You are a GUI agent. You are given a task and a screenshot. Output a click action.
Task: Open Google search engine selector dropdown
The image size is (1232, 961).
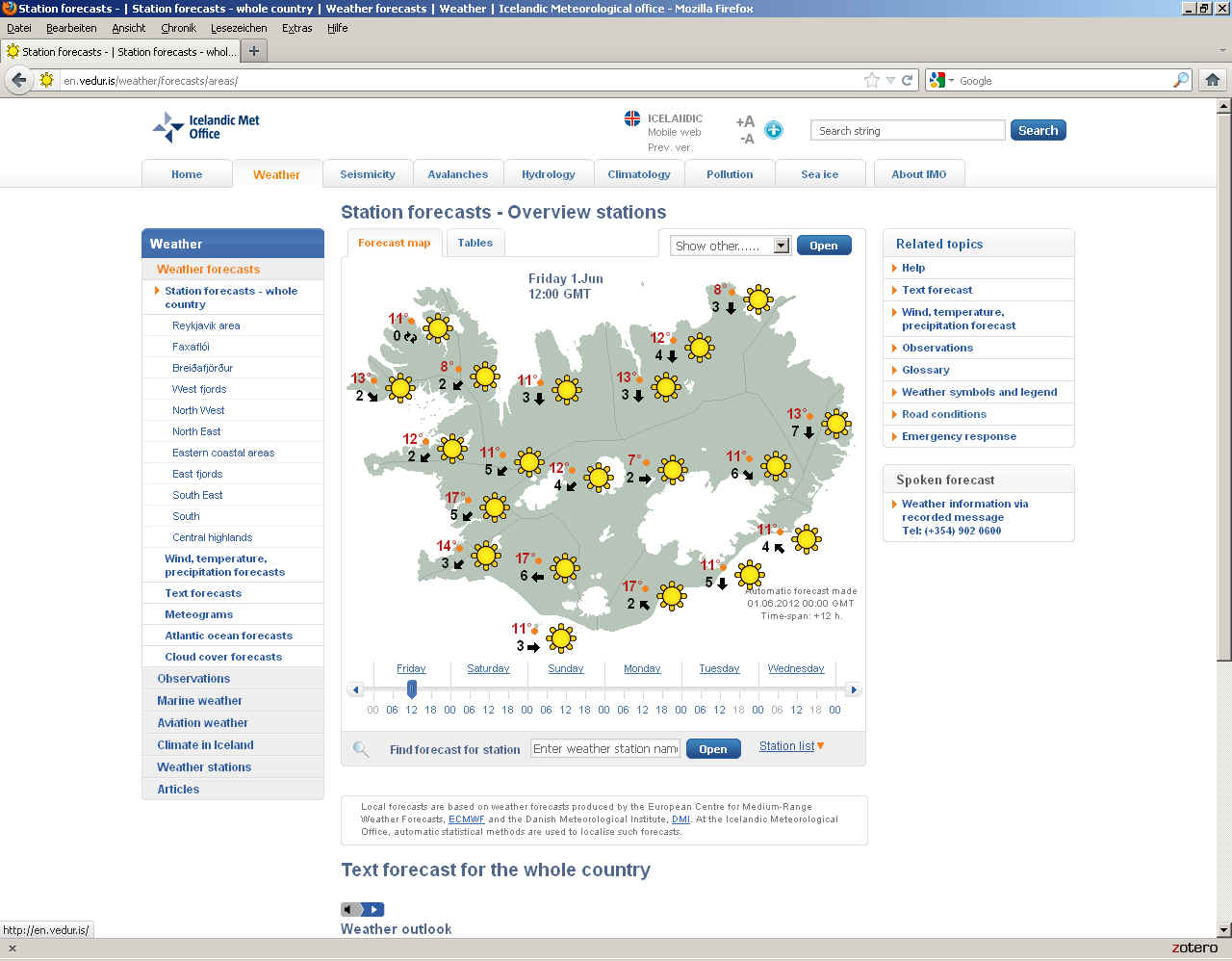pos(941,81)
